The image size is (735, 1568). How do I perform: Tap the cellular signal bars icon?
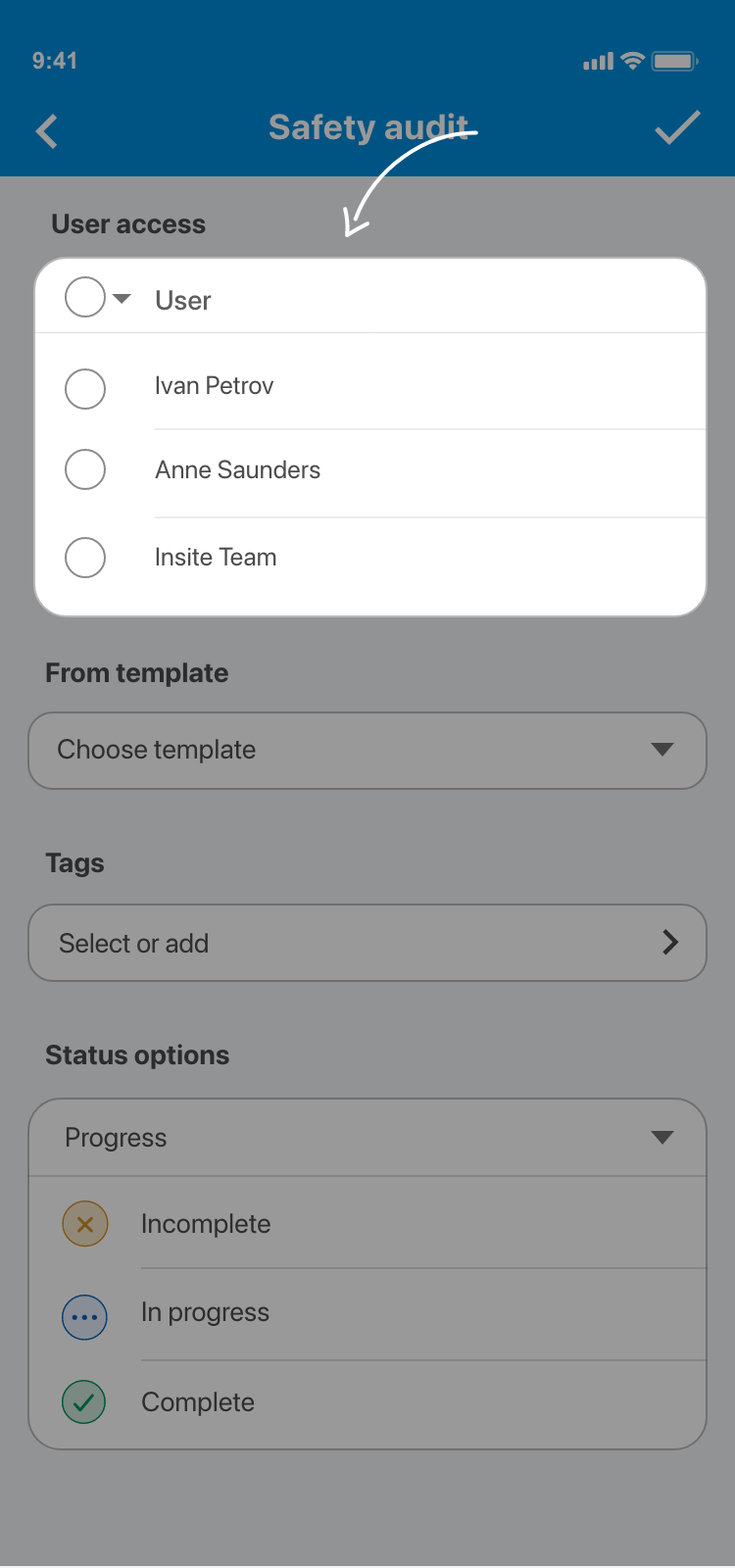click(598, 62)
